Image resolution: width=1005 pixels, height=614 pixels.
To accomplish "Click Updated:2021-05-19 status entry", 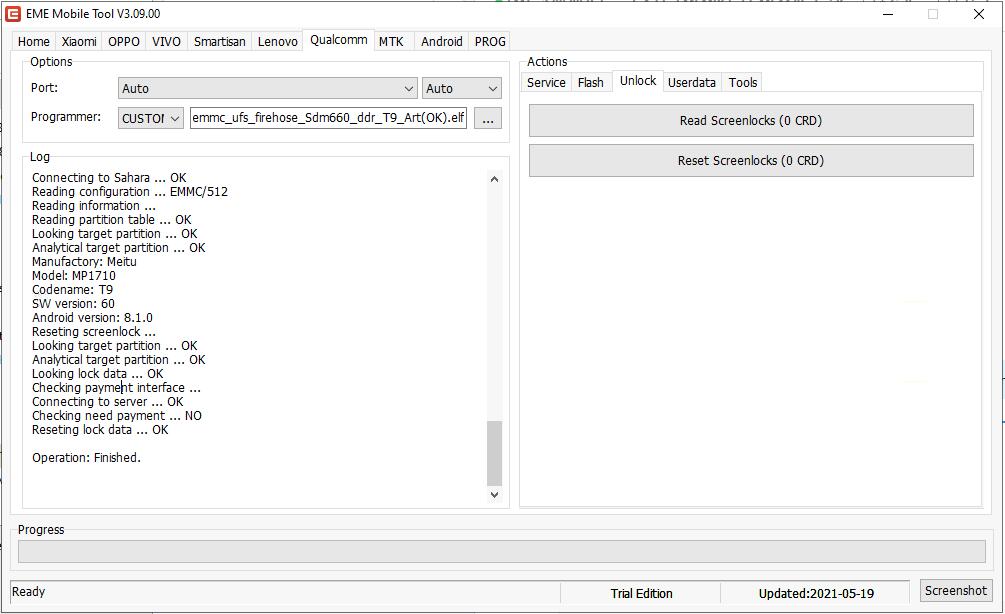I will click(x=816, y=593).
